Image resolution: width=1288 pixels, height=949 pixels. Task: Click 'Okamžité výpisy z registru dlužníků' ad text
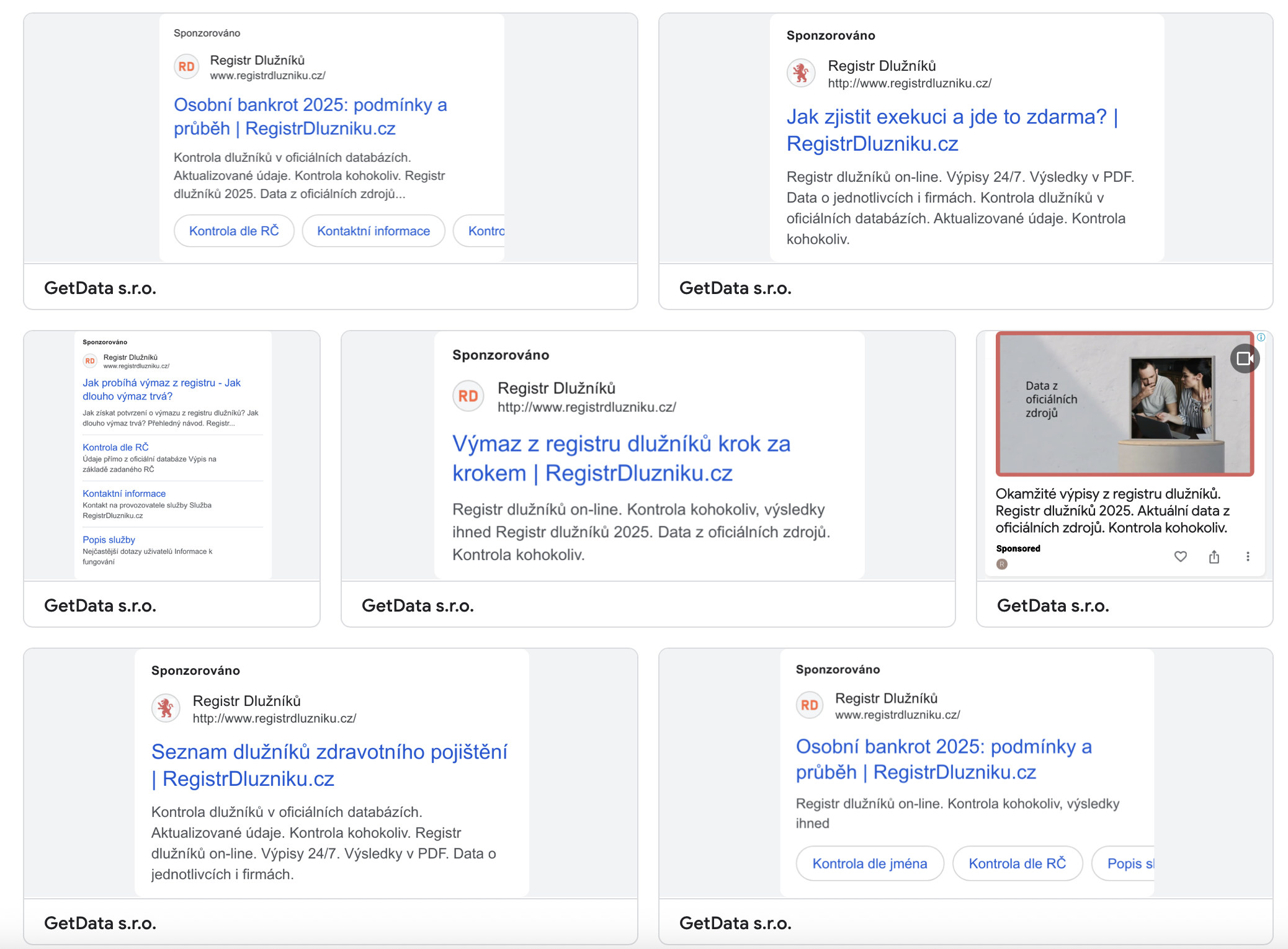click(1112, 510)
